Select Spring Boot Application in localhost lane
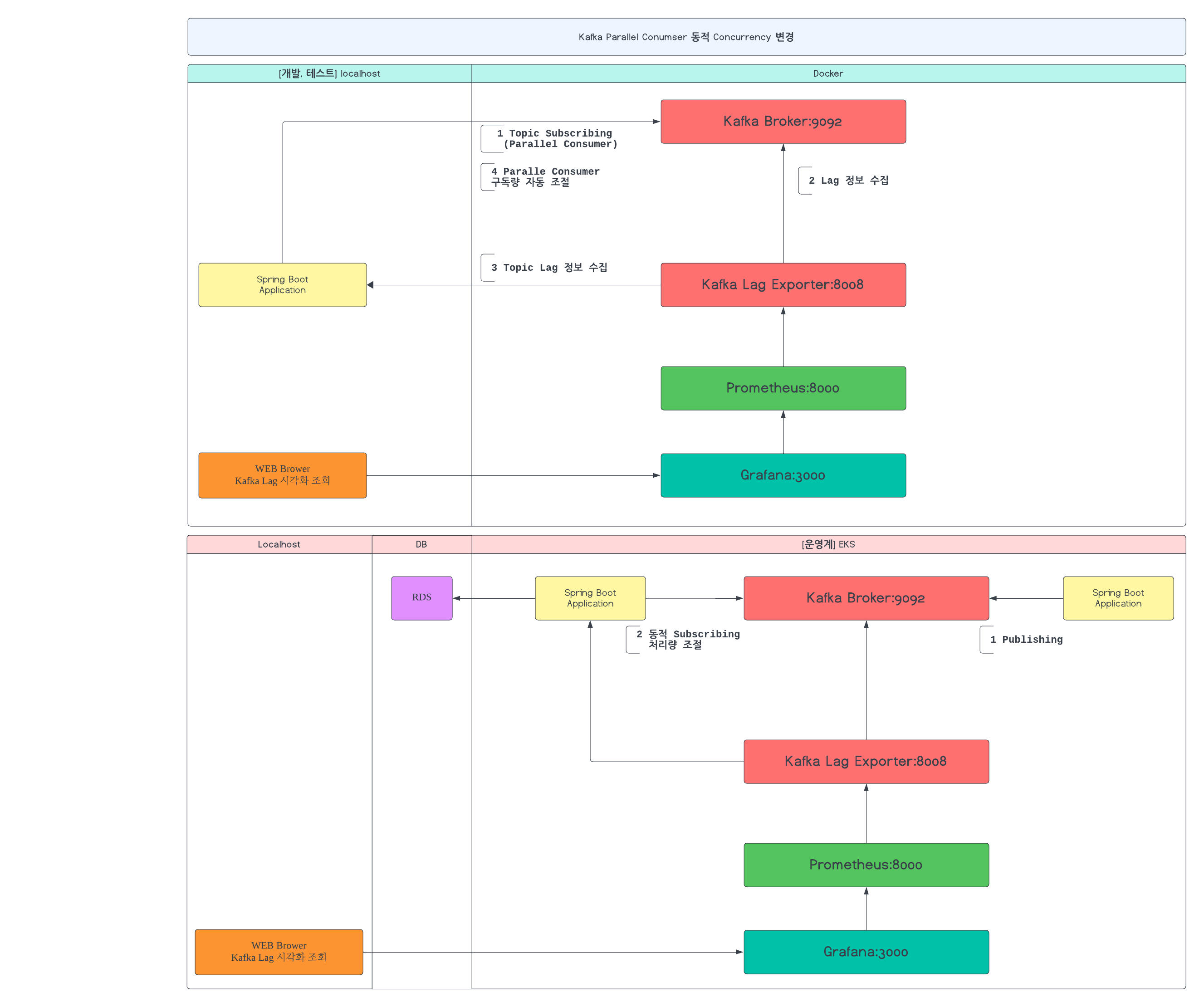This screenshot has height=1007, width=1204. click(x=282, y=285)
